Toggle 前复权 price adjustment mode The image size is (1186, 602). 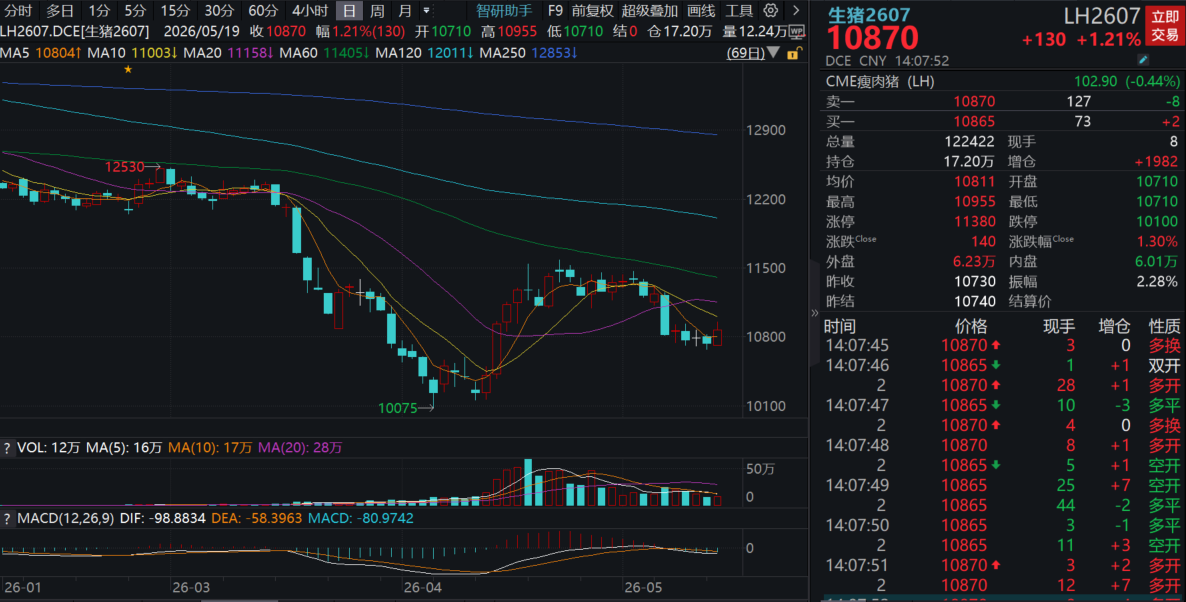pos(592,11)
